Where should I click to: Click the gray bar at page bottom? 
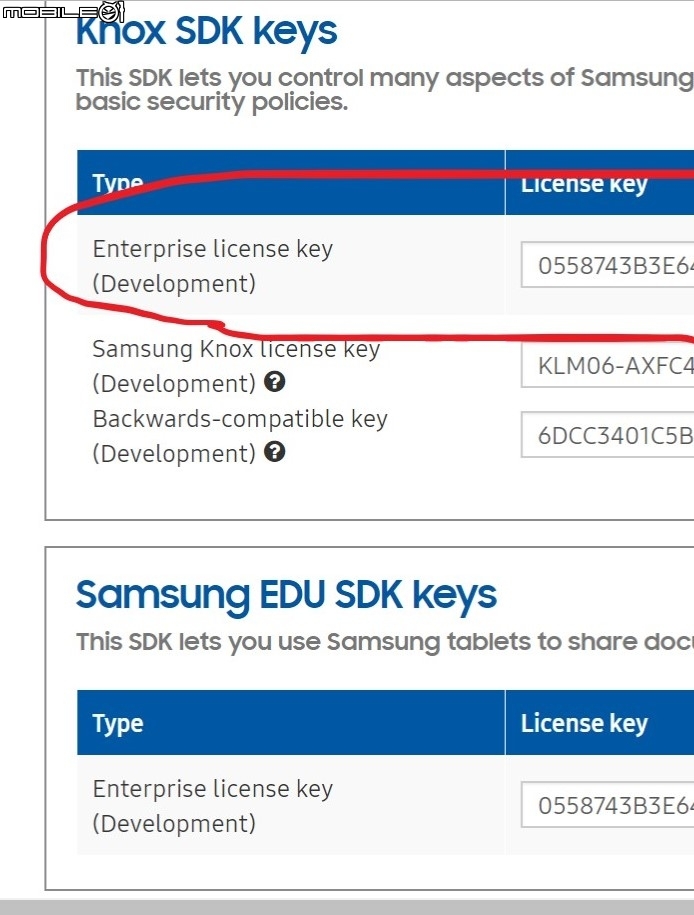tap(347, 907)
